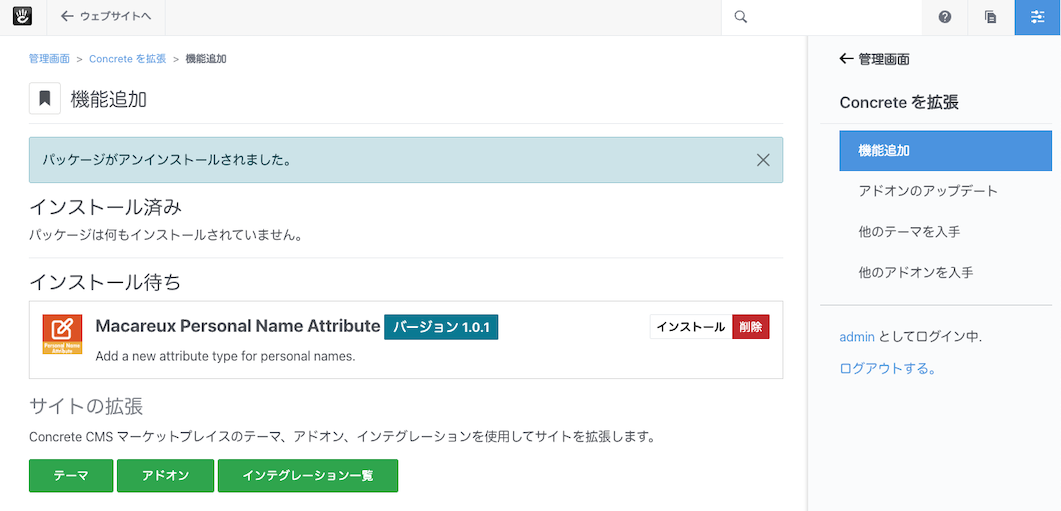Image resolution: width=1061 pixels, height=511 pixels.
Task: Click the バージョン 1.0.1 badge
Action: pos(441,327)
